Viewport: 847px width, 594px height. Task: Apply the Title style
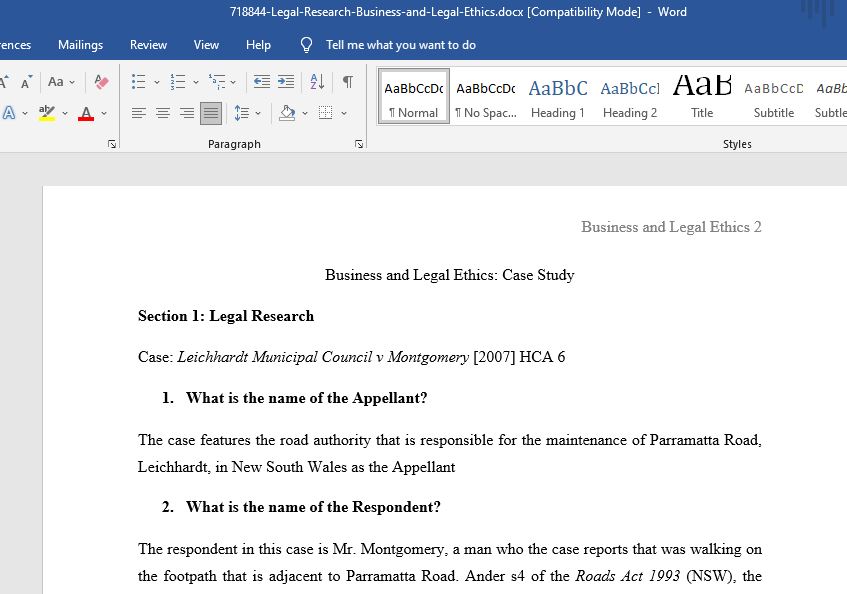(702, 97)
